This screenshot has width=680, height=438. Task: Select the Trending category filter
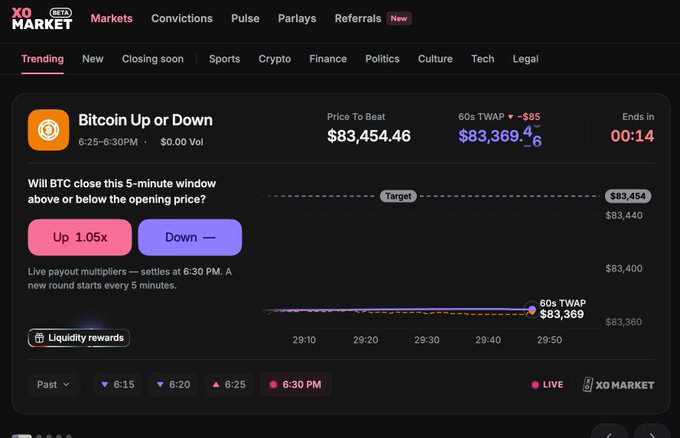click(42, 59)
